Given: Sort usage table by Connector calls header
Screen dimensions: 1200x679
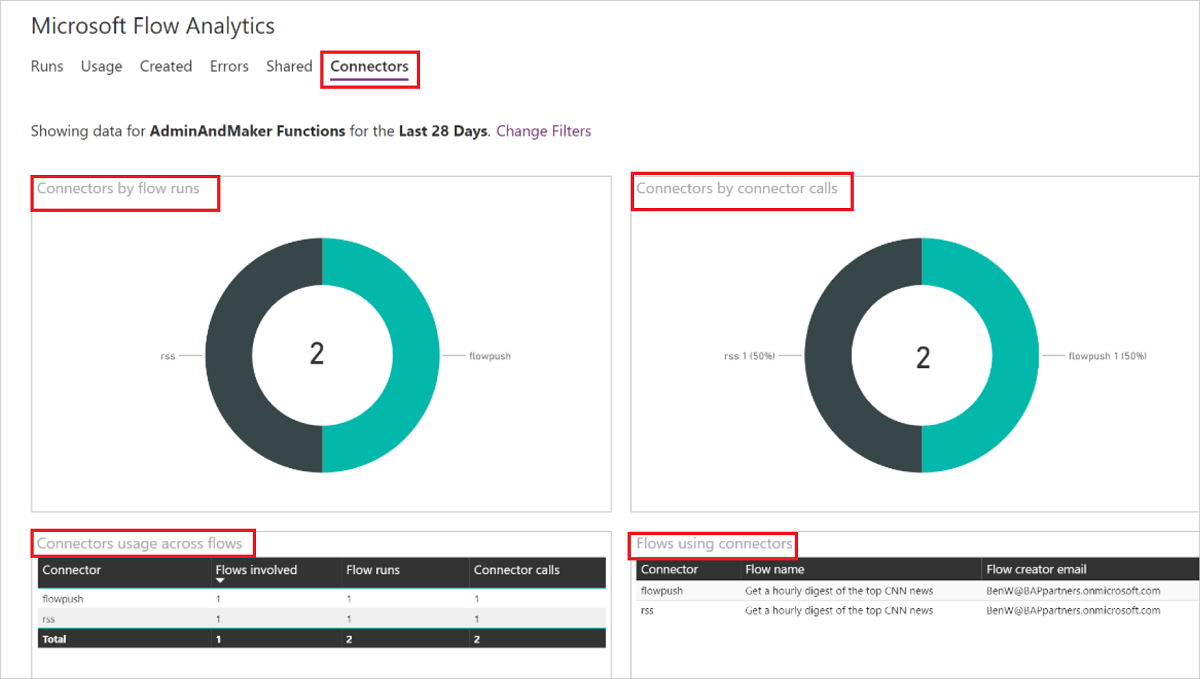Looking at the screenshot, I should [x=516, y=570].
